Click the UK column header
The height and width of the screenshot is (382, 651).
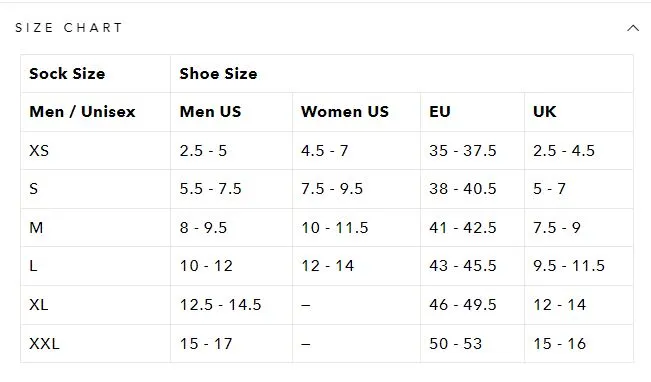click(x=579, y=112)
